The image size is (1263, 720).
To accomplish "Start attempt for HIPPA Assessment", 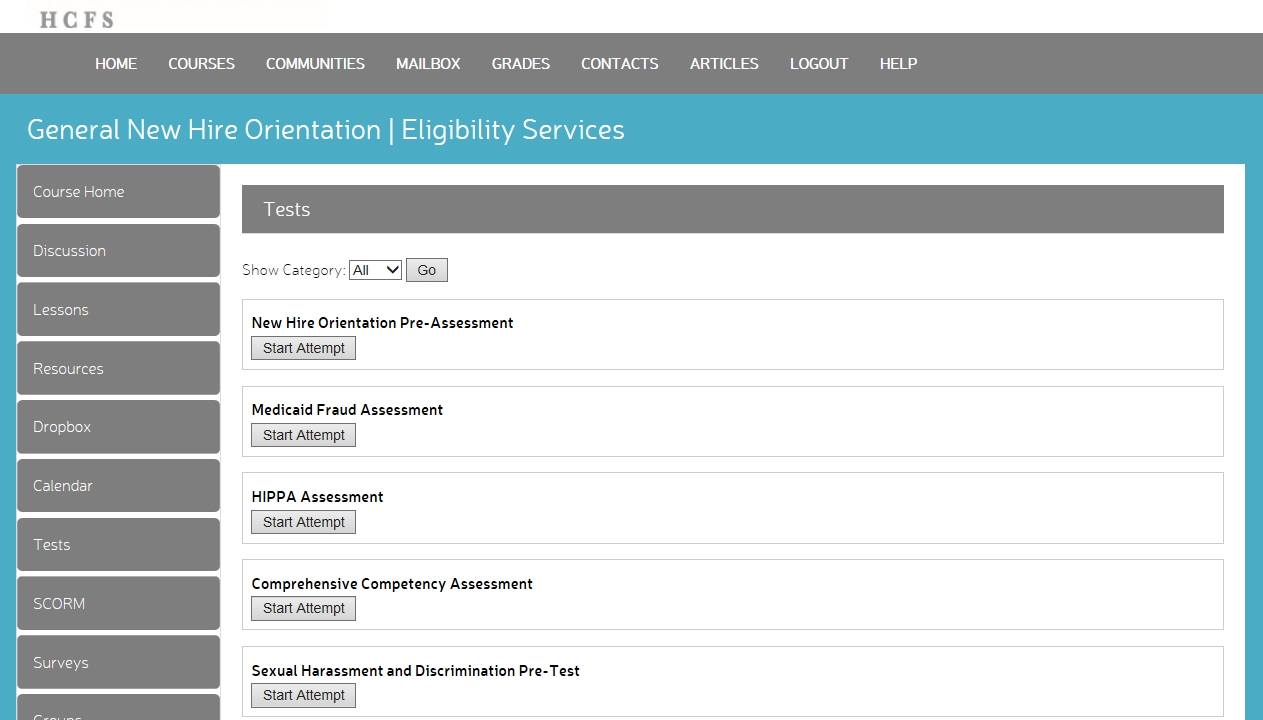I will [303, 522].
